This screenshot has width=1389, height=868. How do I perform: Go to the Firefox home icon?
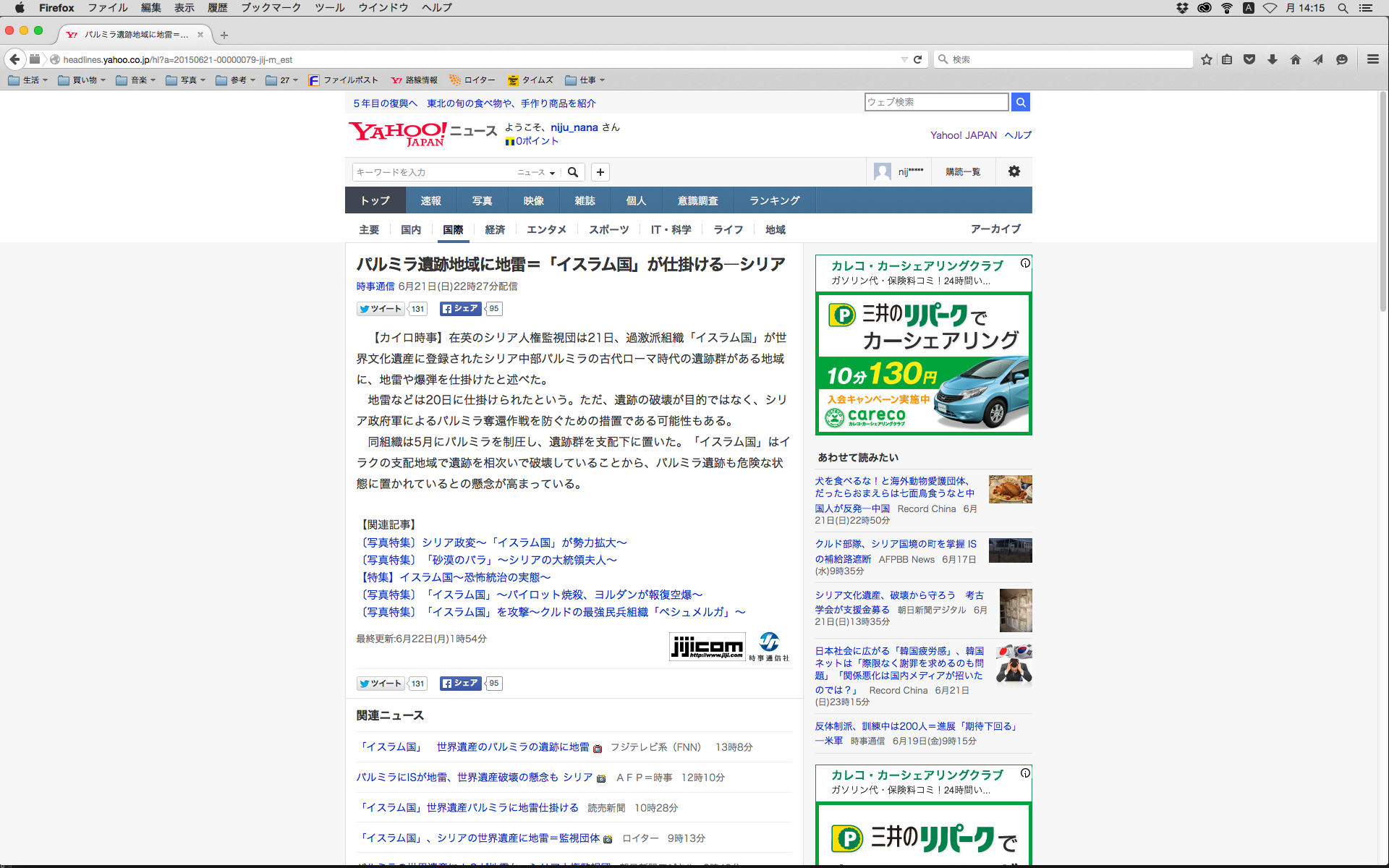point(1295,59)
